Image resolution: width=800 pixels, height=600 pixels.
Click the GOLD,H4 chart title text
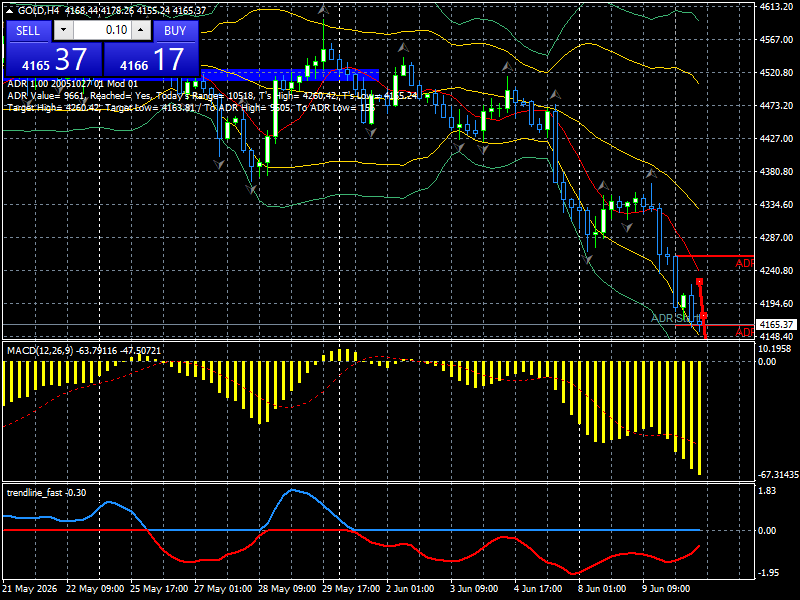40,11
